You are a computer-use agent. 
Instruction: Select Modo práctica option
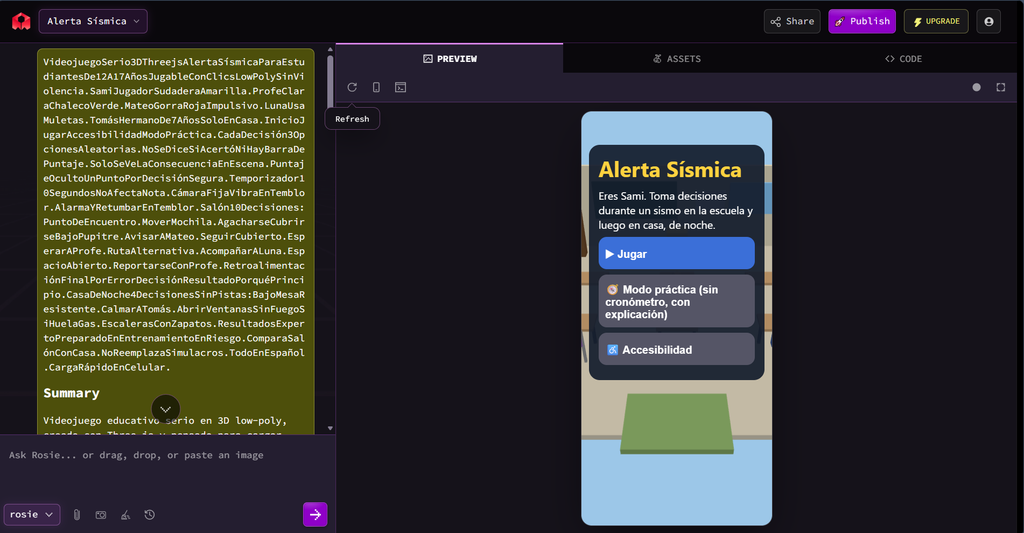(x=677, y=301)
